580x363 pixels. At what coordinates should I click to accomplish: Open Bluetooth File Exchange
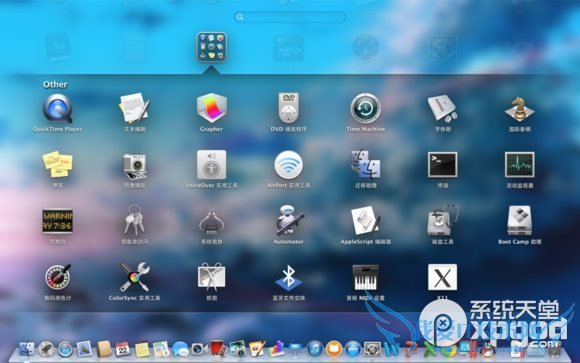pyautogui.click(x=289, y=277)
